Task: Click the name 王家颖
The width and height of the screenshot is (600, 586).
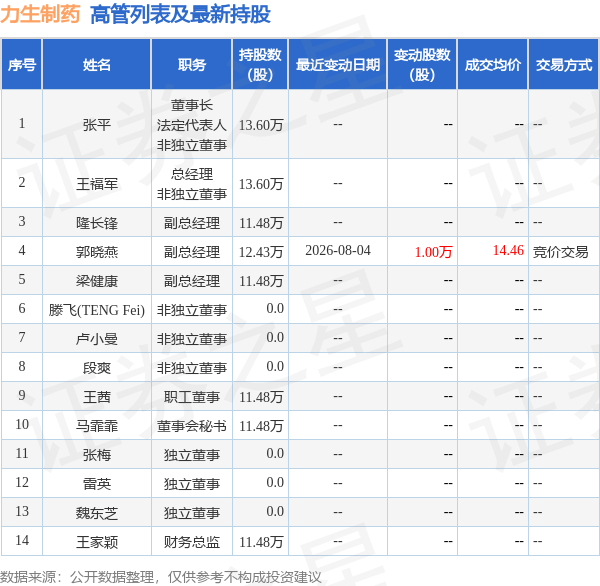Action: click(97, 542)
